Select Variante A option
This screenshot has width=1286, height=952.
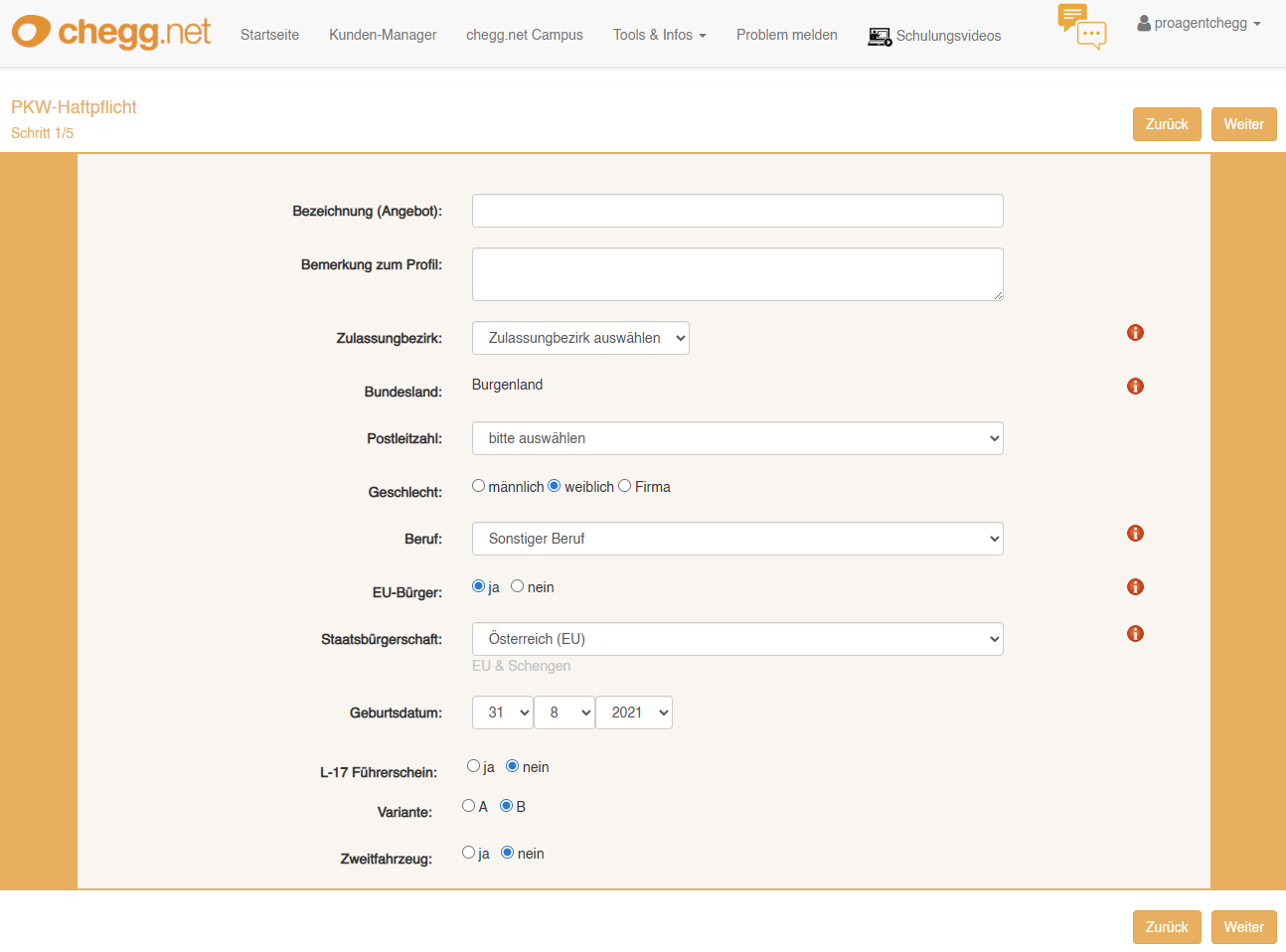pyautogui.click(x=469, y=806)
